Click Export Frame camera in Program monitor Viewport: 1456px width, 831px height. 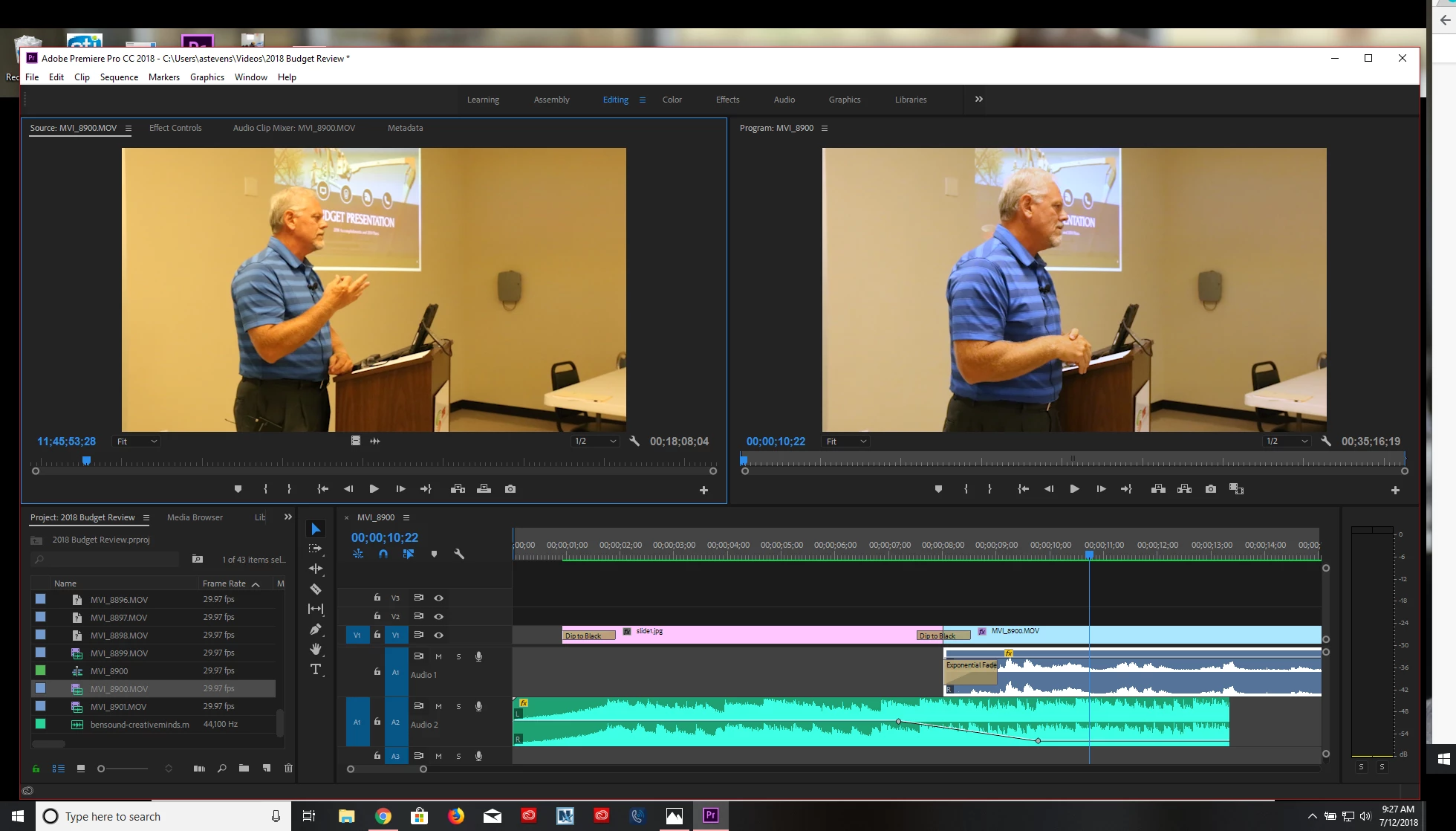1211,489
